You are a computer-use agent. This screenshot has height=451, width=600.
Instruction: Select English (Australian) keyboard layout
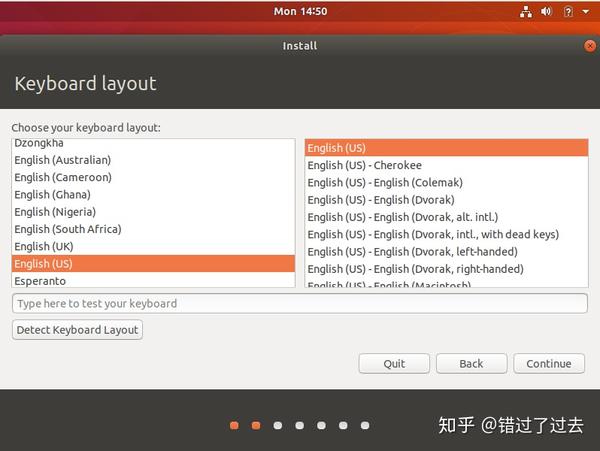pos(153,160)
